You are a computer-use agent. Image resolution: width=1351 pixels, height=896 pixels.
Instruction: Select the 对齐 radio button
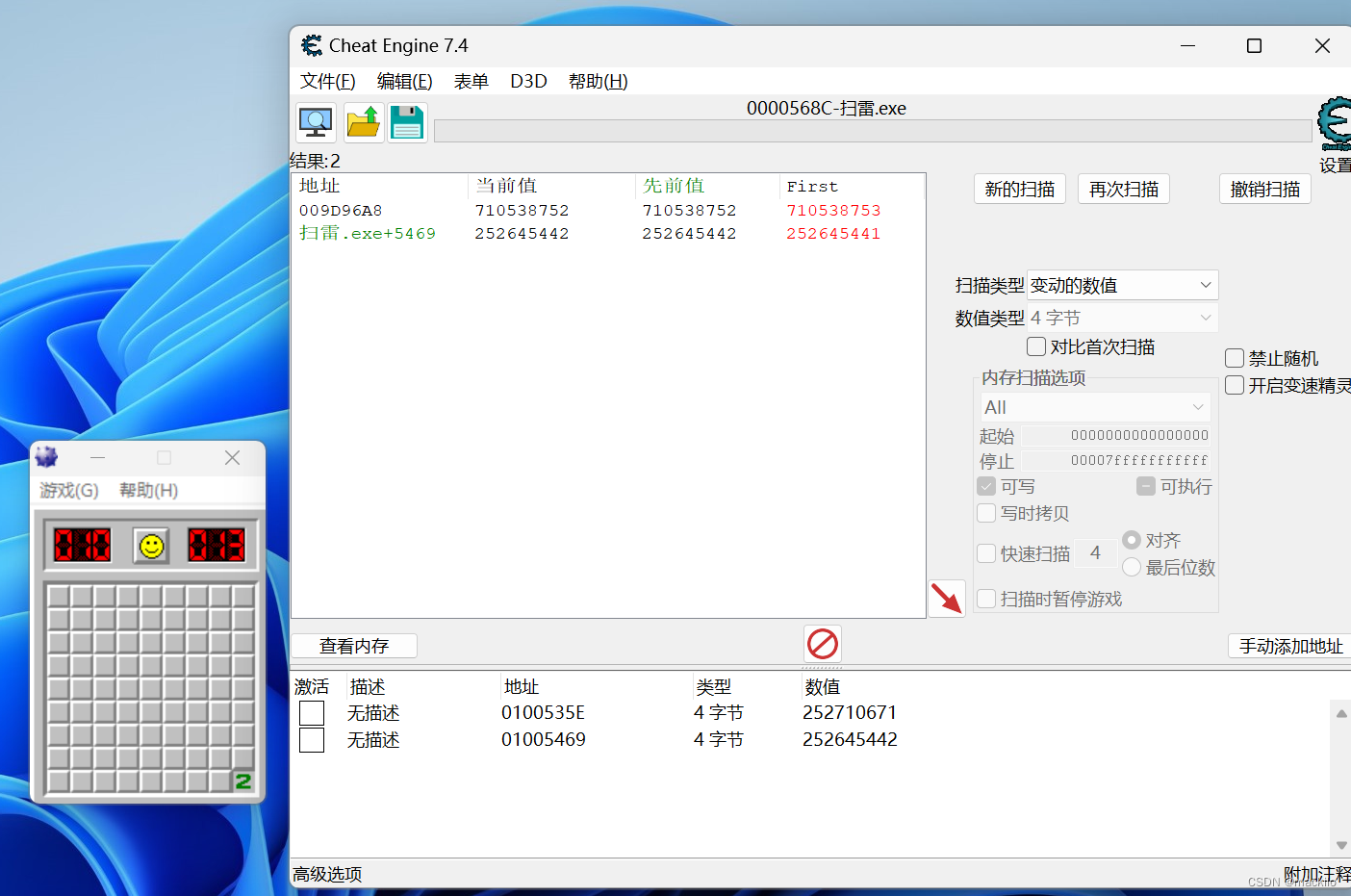[1132, 540]
